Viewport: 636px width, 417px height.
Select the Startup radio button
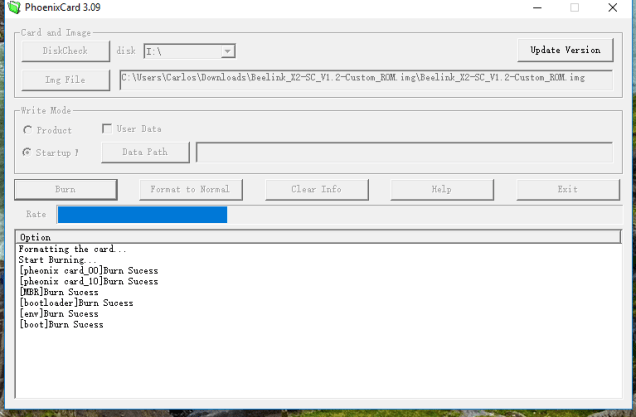pos(28,152)
